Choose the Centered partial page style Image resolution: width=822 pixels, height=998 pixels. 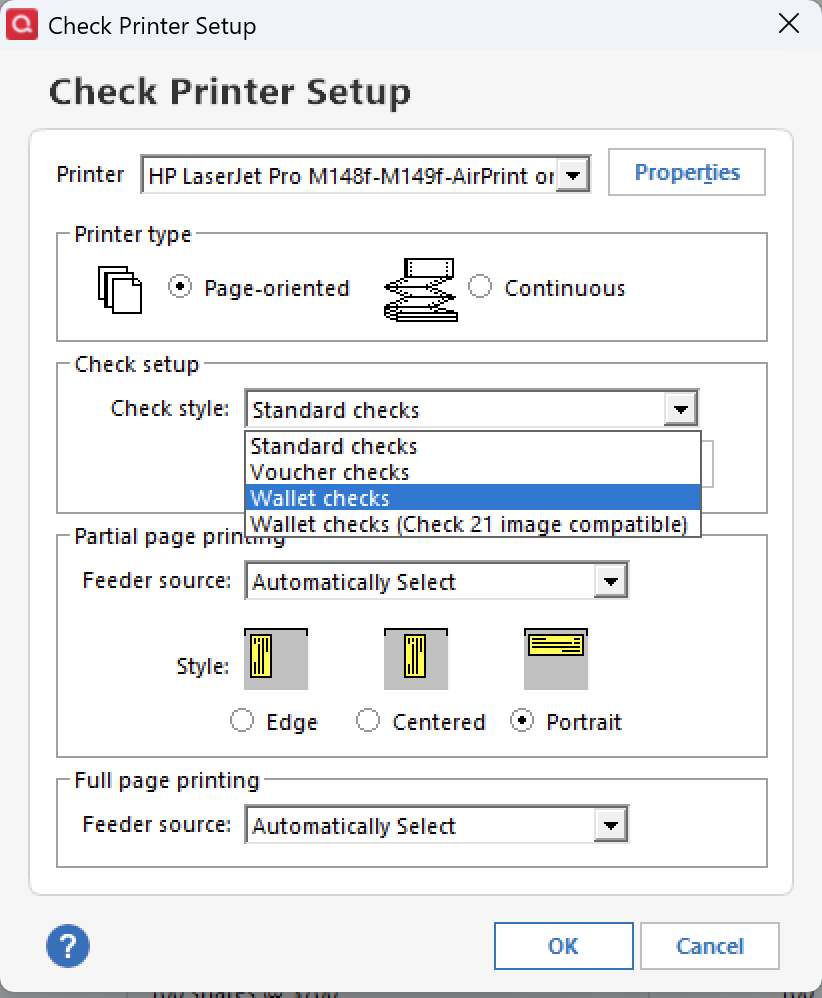tap(368, 721)
